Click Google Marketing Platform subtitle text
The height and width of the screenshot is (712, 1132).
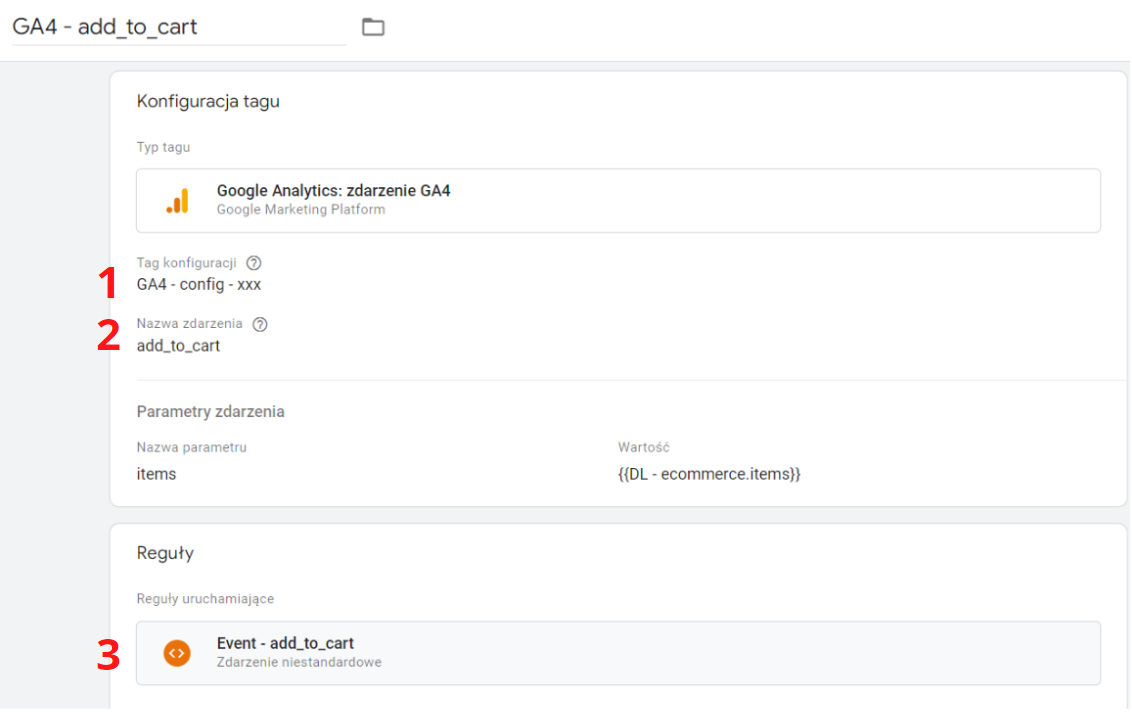pos(301,210)
